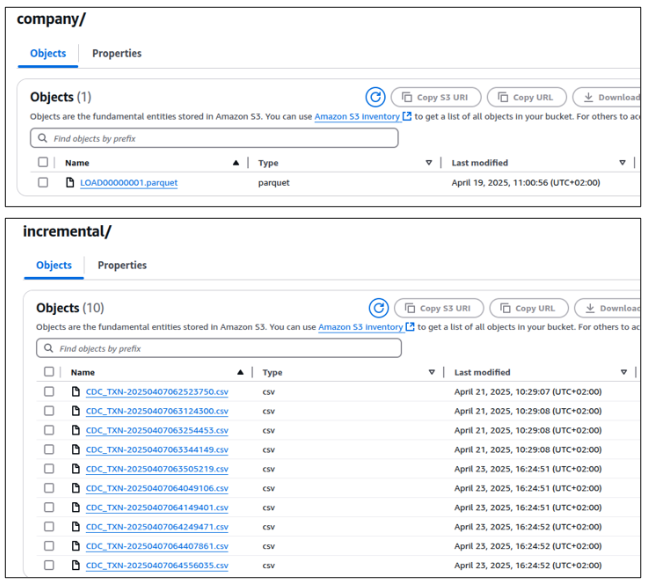Focus the incremental/ Find objects by prefix field
The image size is (648, 584).
219,348
